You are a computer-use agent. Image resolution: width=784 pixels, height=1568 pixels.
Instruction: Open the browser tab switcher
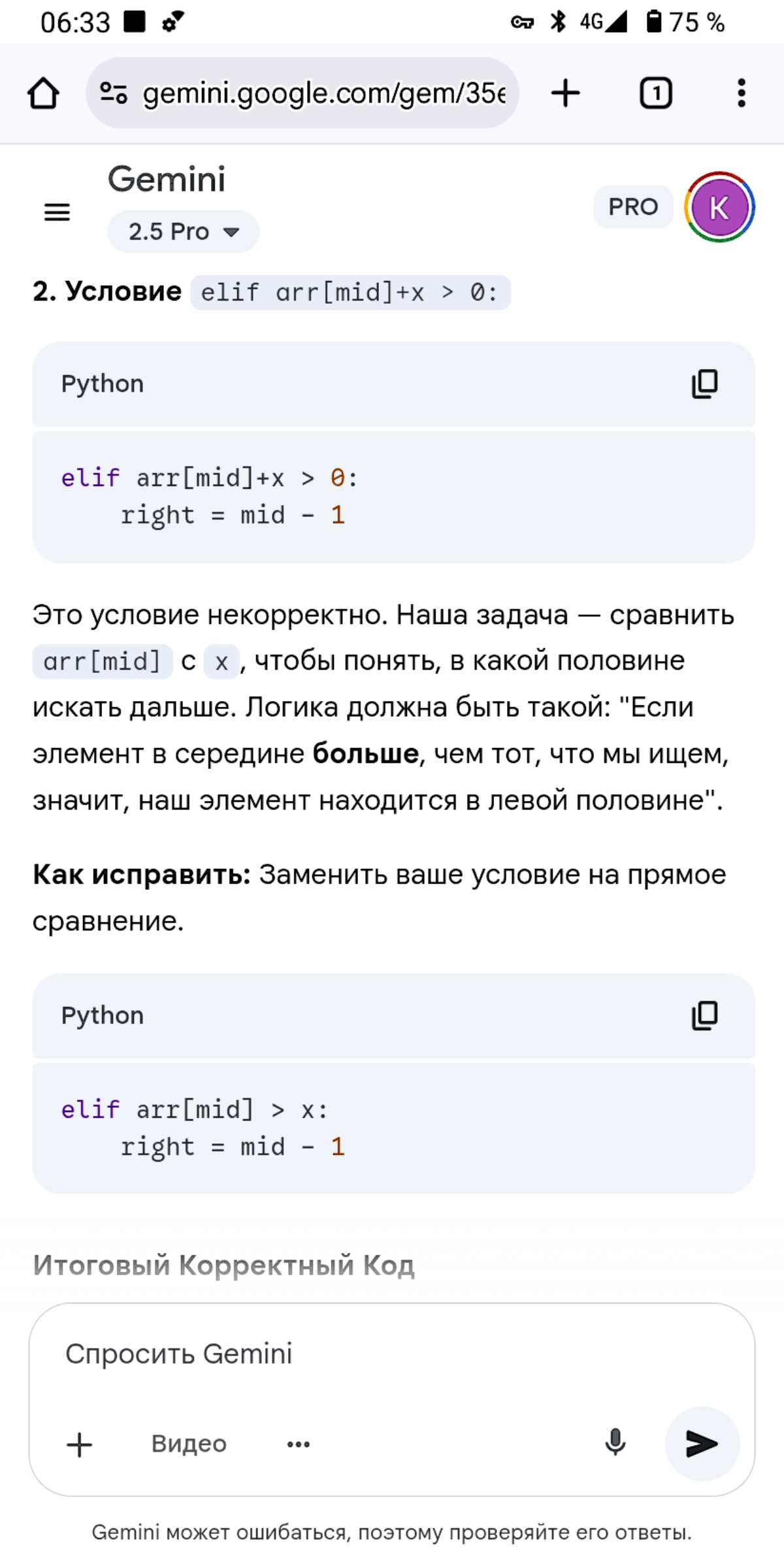[655, 93]
